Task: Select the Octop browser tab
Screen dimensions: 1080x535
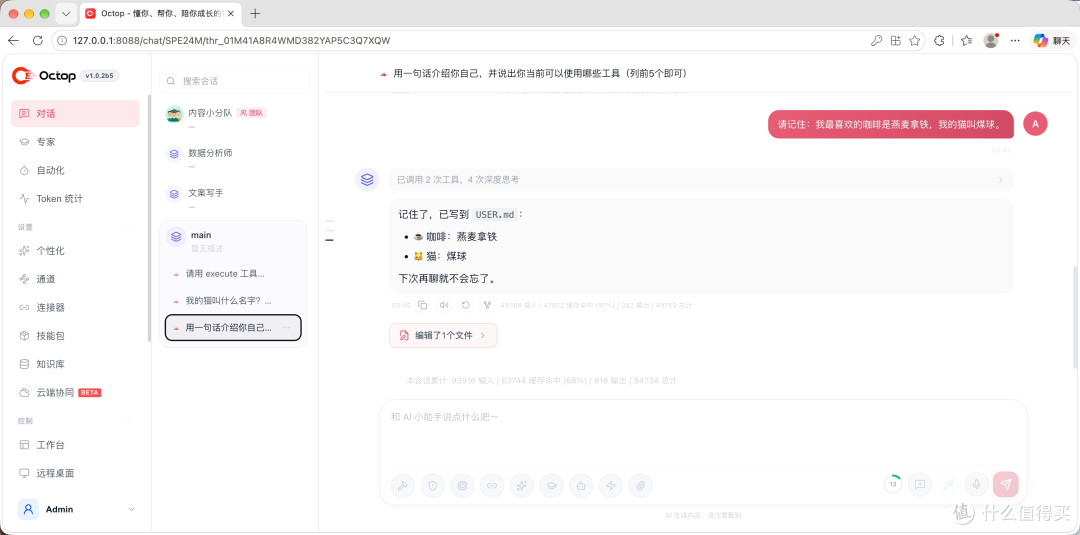Action: tap(162, 14)
